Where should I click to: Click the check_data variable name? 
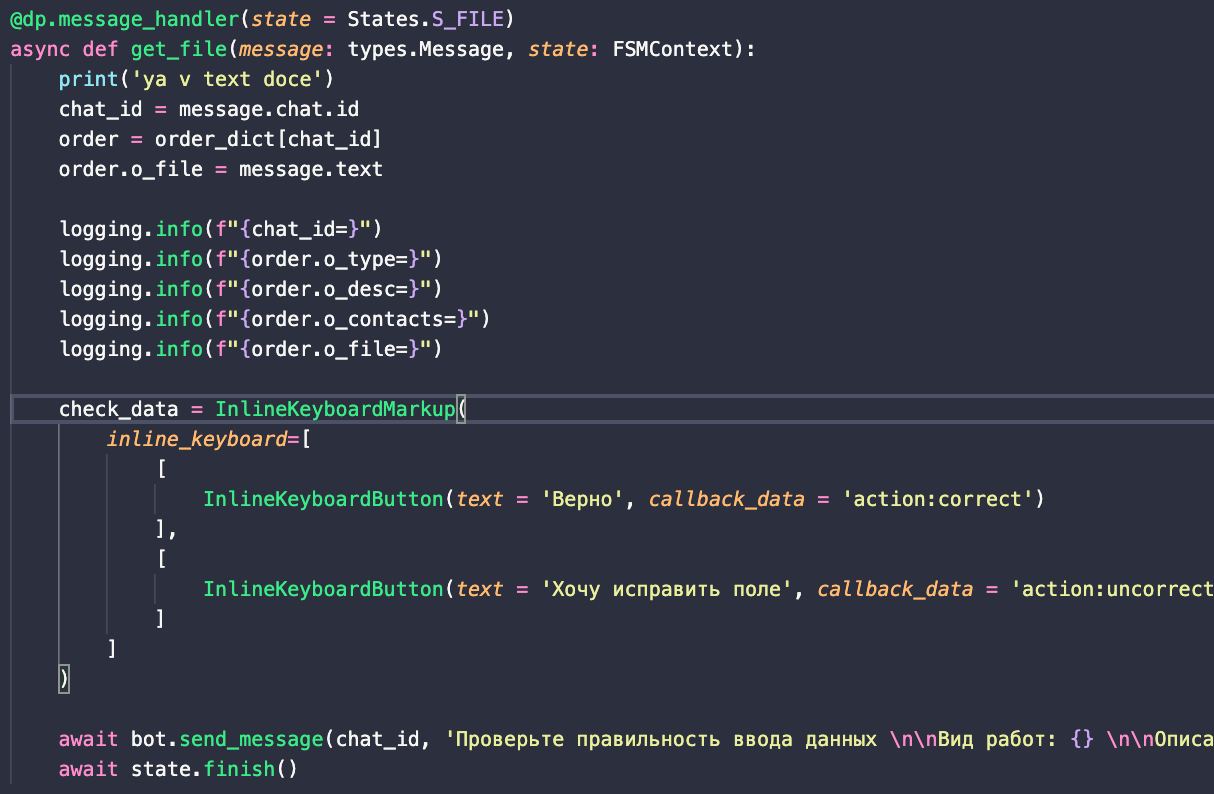point(118,409)
